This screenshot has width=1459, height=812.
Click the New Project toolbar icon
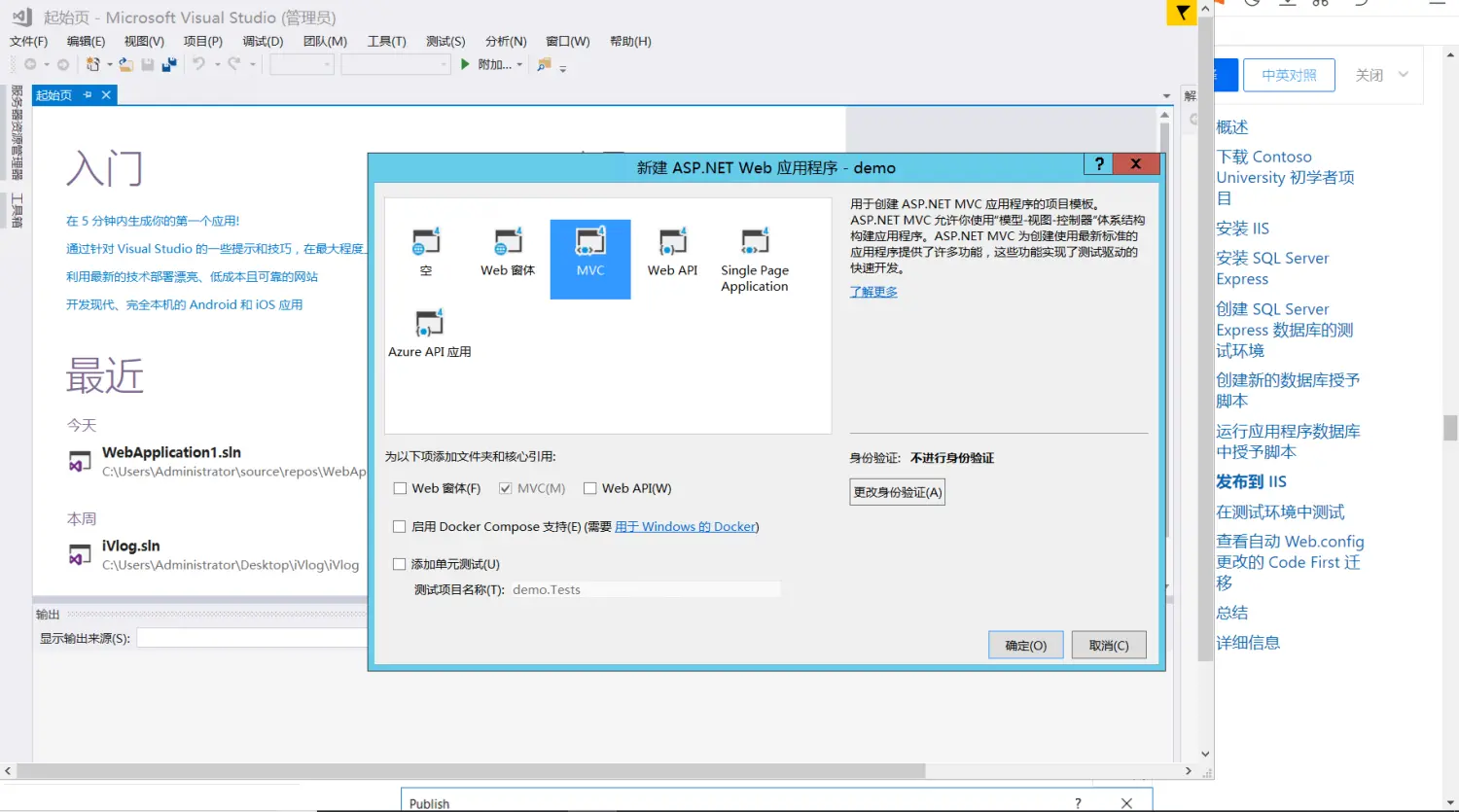click(x=92, y=64)
